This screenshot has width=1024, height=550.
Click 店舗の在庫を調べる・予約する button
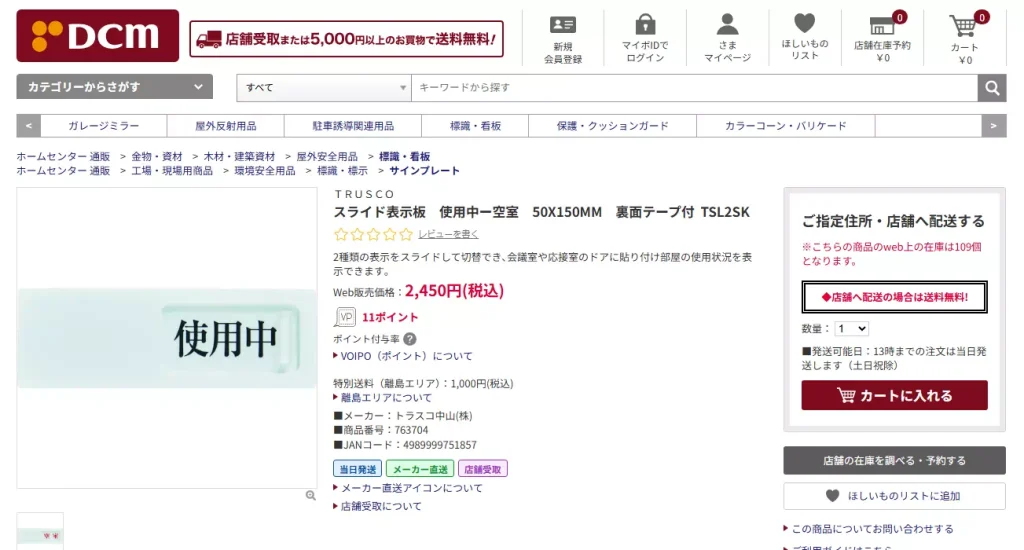click(894, 461)
